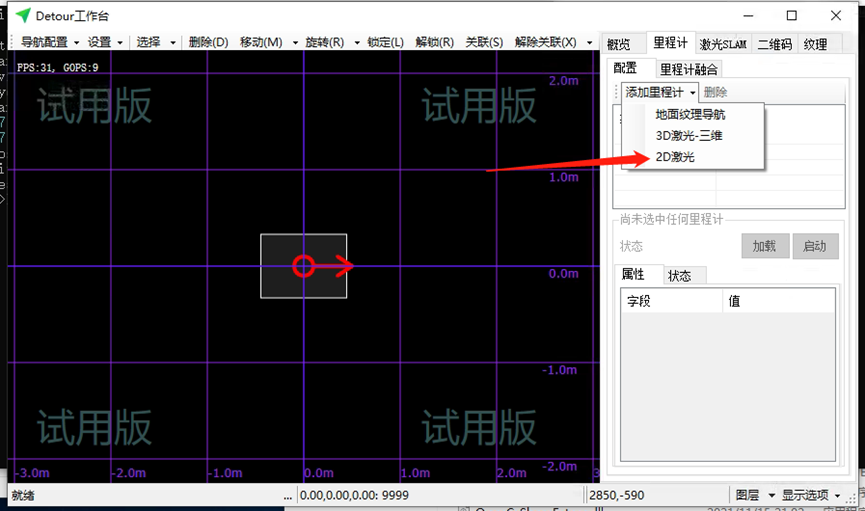Expand the 设置 dropdown in toolbar
Viewport: 865px width, 511px height.
pyautogui.click(x=105, y=42)
